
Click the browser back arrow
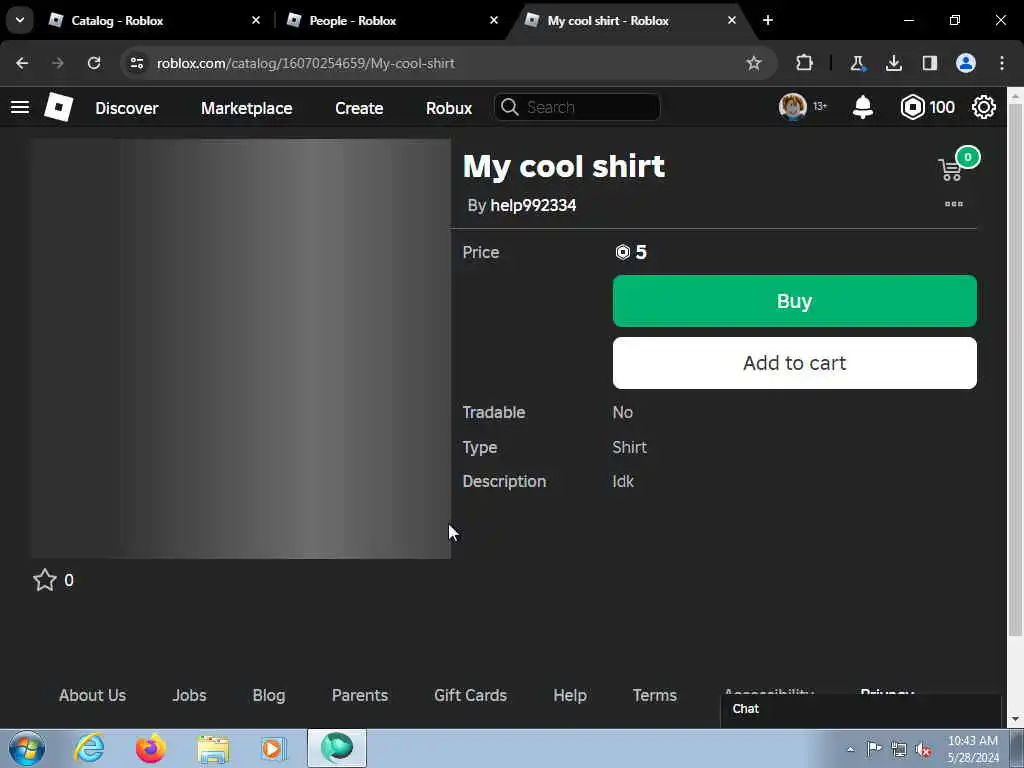point(22,63)
